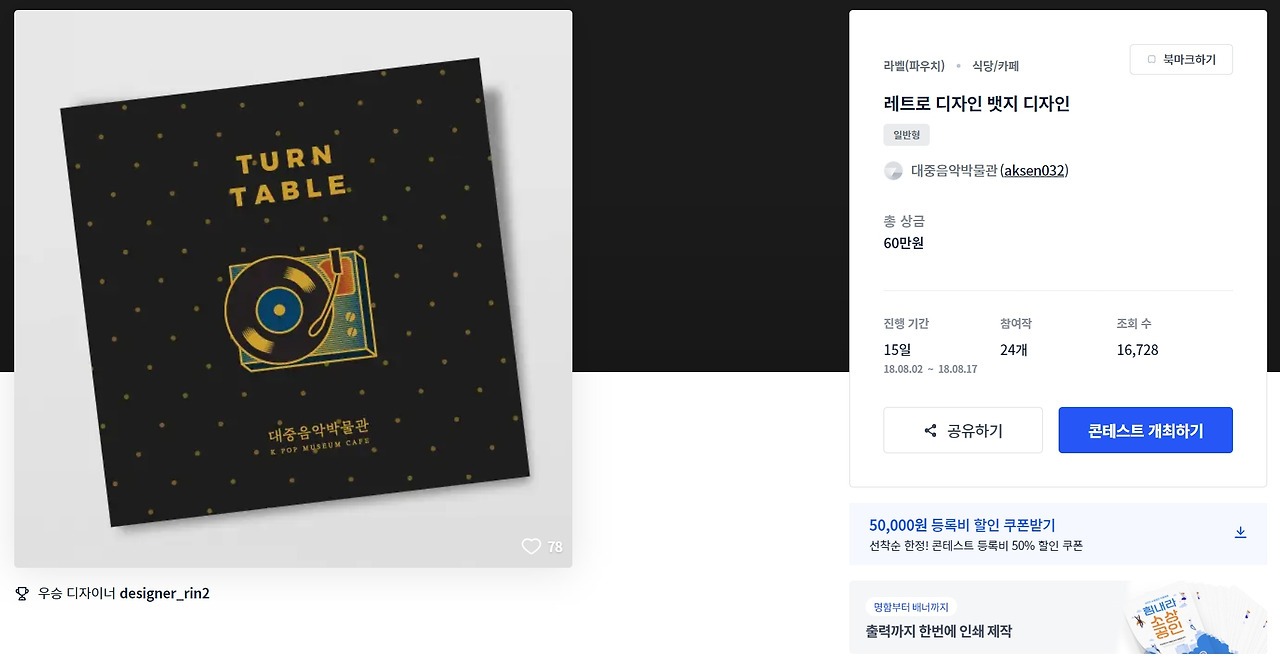This screenshot has height=661, width=1280.
Task: Open the aksen032 user profile link
Action: coord(1034,171)
